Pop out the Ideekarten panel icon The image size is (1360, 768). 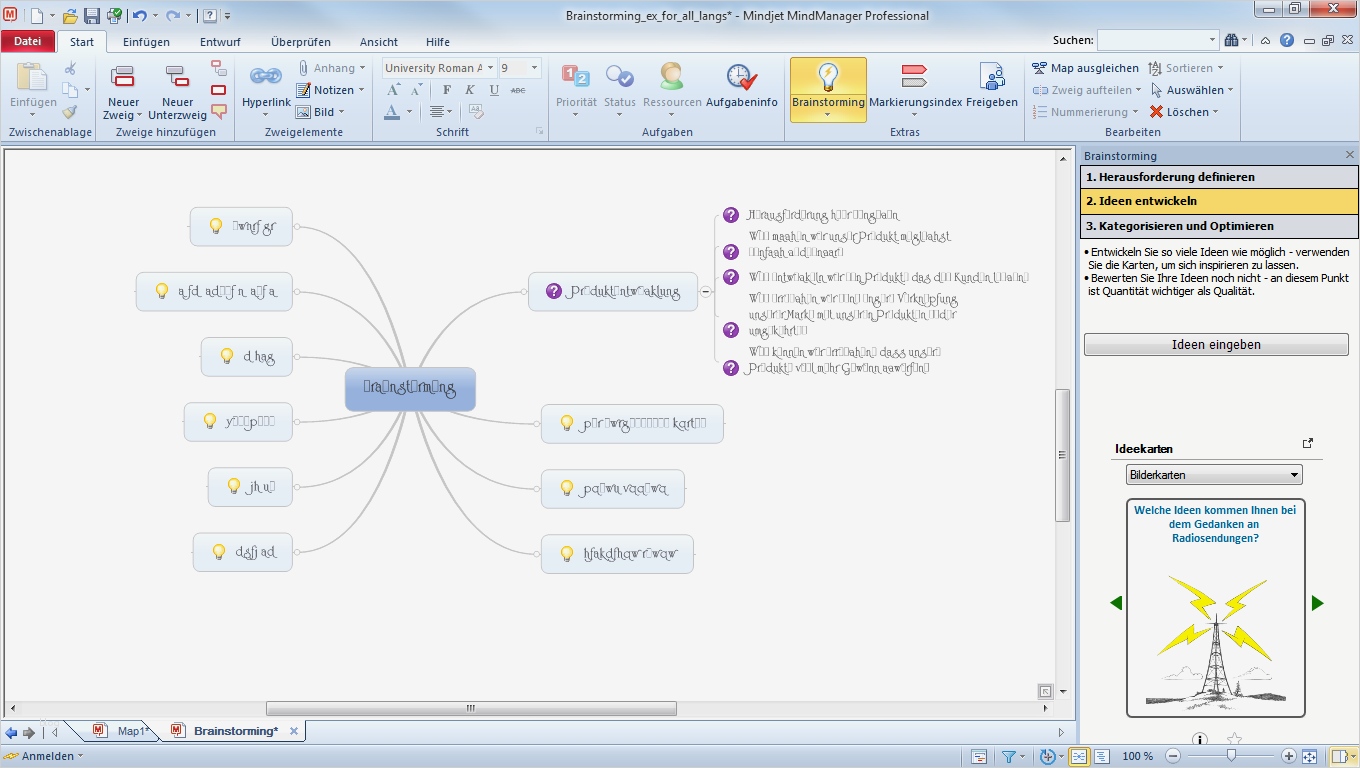coord(1308,444)
